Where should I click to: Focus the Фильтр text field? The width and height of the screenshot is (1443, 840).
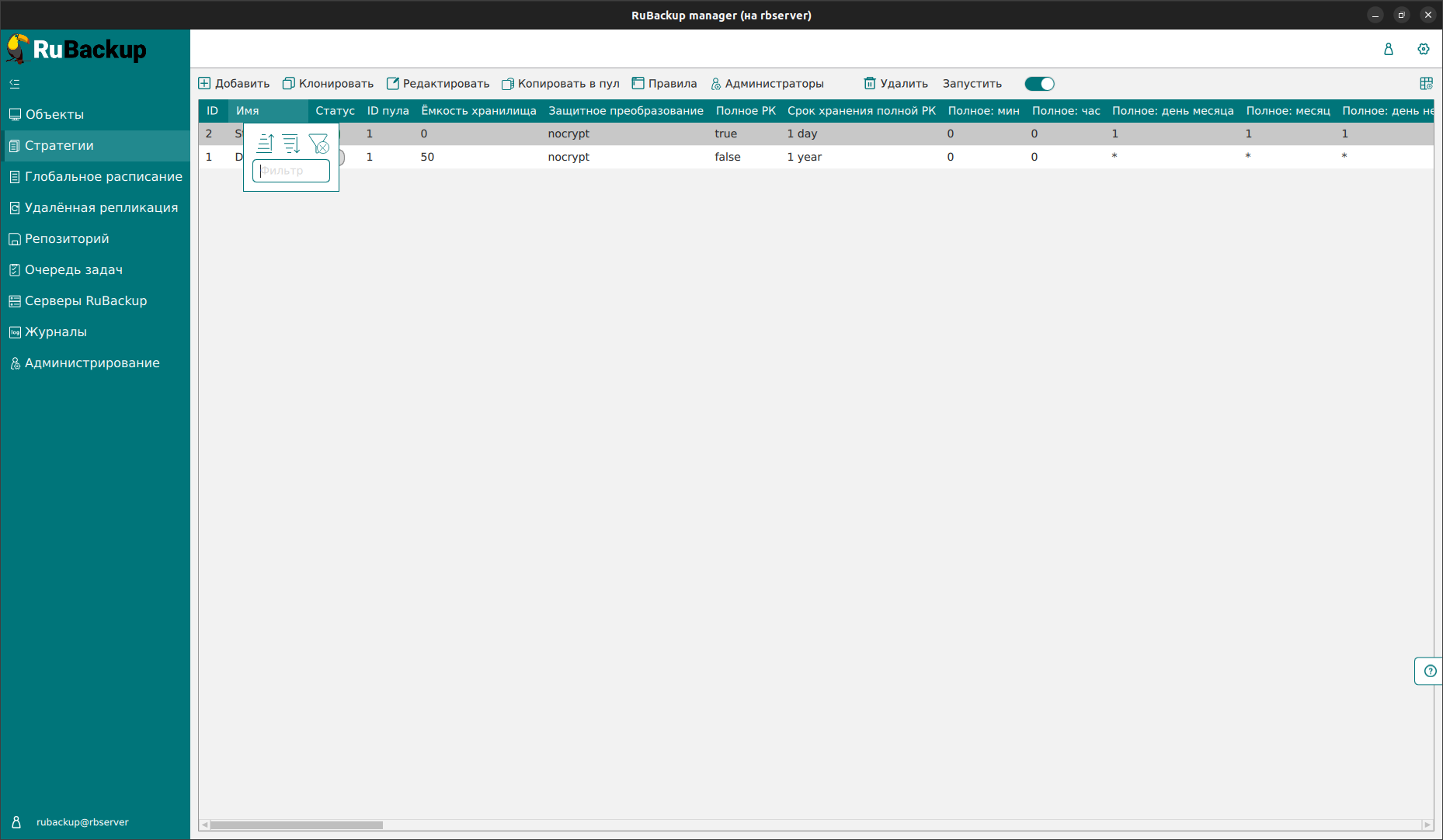(x=291, y=171)
